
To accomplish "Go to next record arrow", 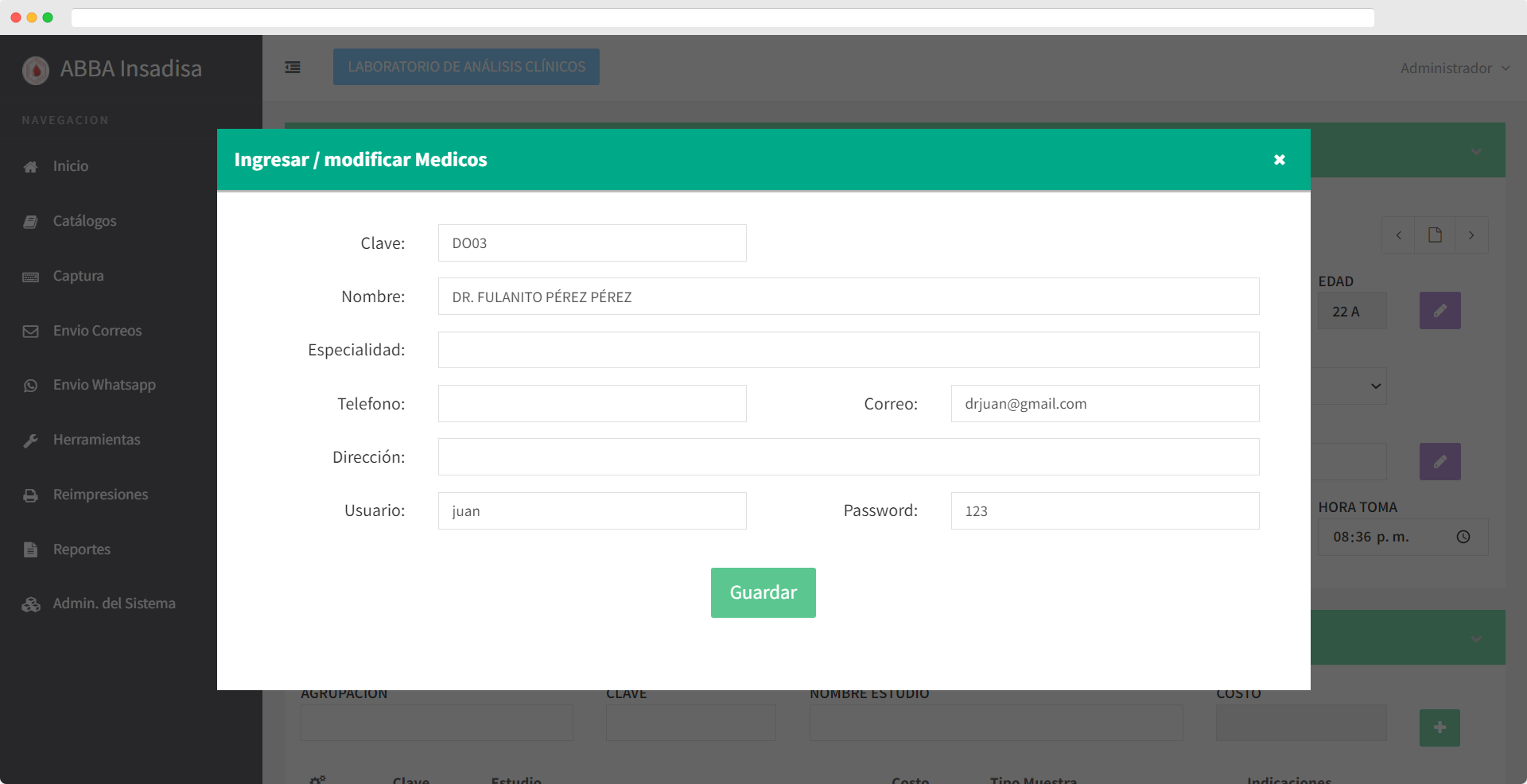I will tap(1471, 235).
